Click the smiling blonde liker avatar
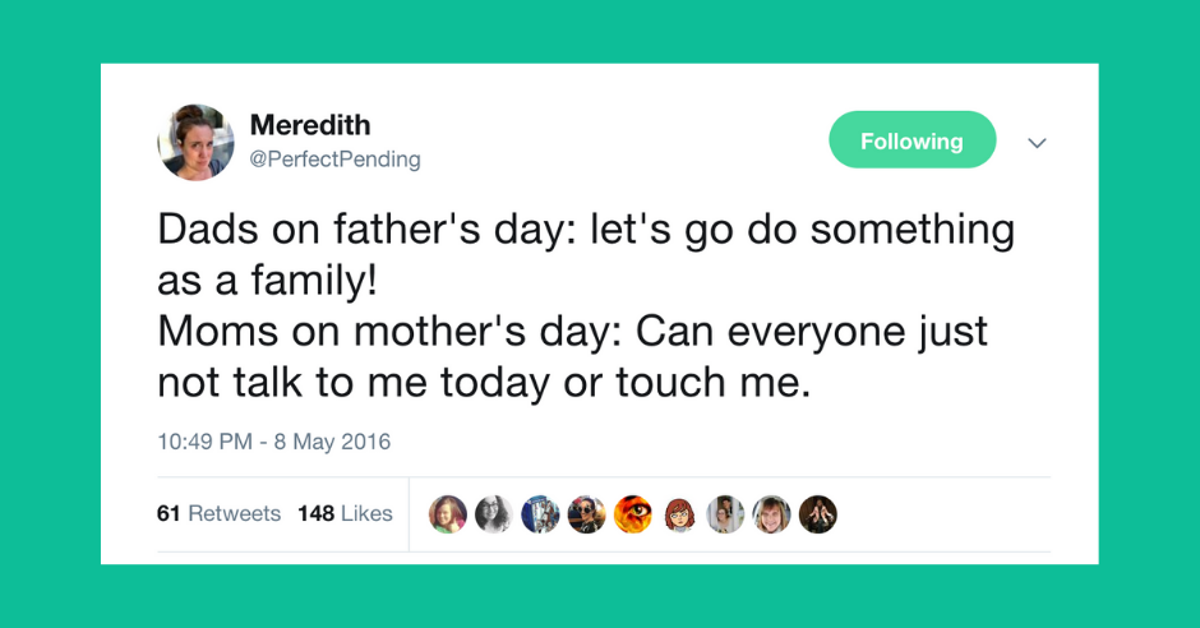 (x=772, y=514)
